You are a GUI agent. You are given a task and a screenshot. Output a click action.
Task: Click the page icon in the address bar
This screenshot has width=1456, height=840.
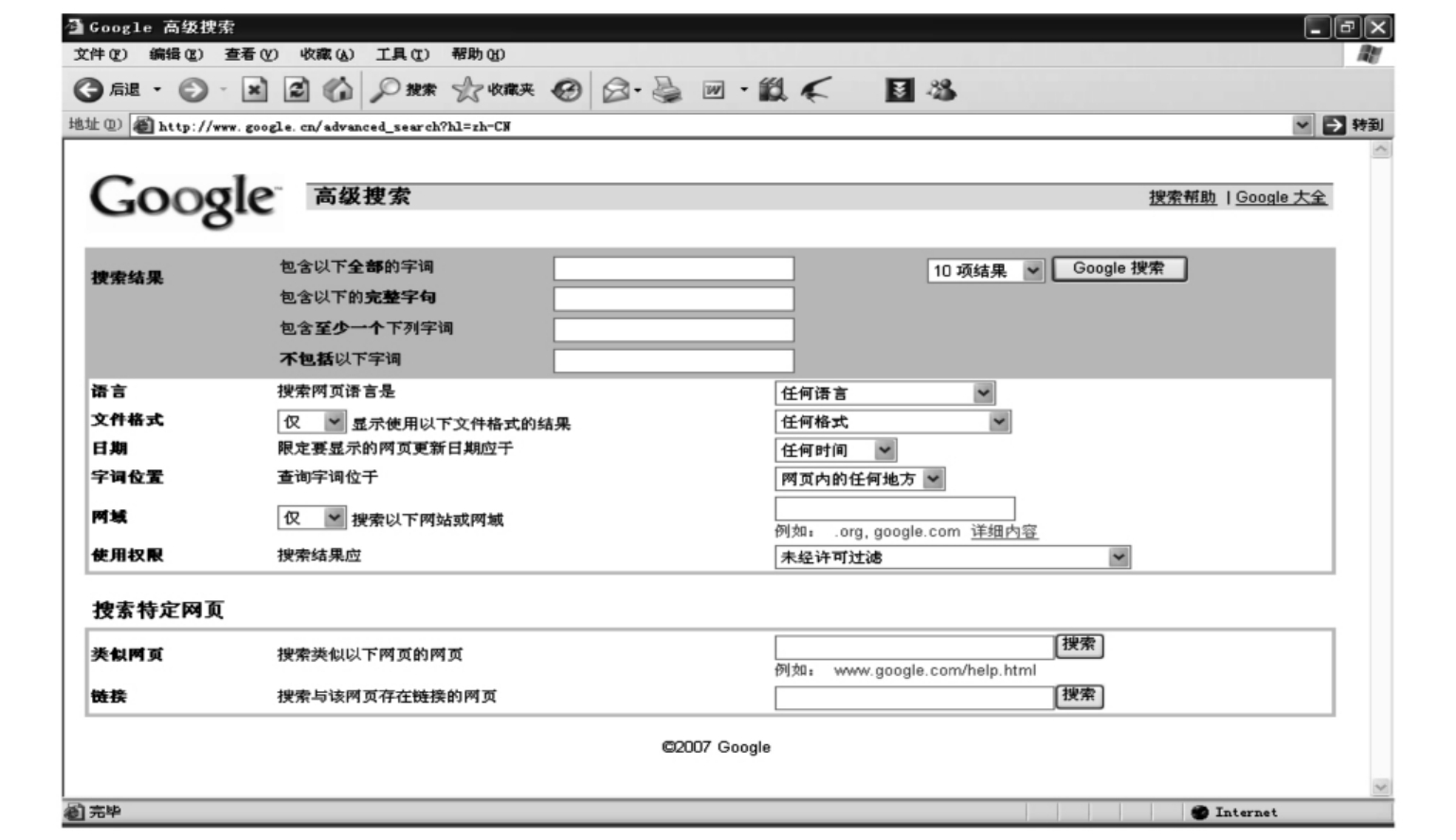click(x=143, y=125)
